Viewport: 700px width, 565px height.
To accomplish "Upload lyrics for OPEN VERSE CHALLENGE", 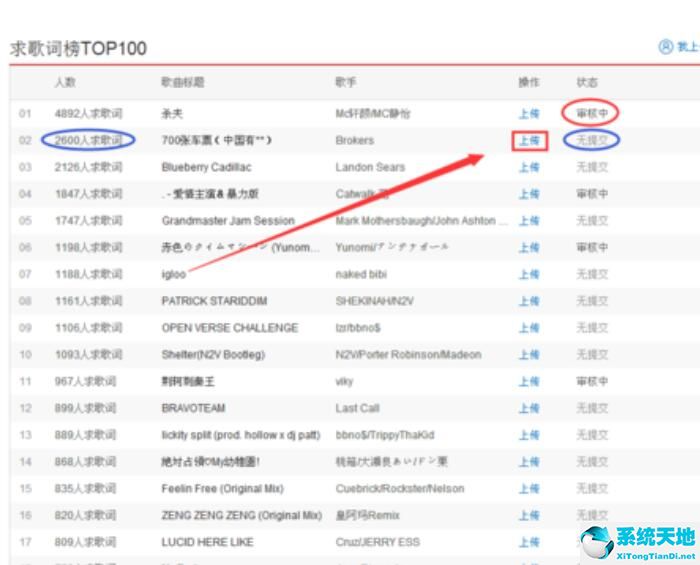I will coord(529,328).
